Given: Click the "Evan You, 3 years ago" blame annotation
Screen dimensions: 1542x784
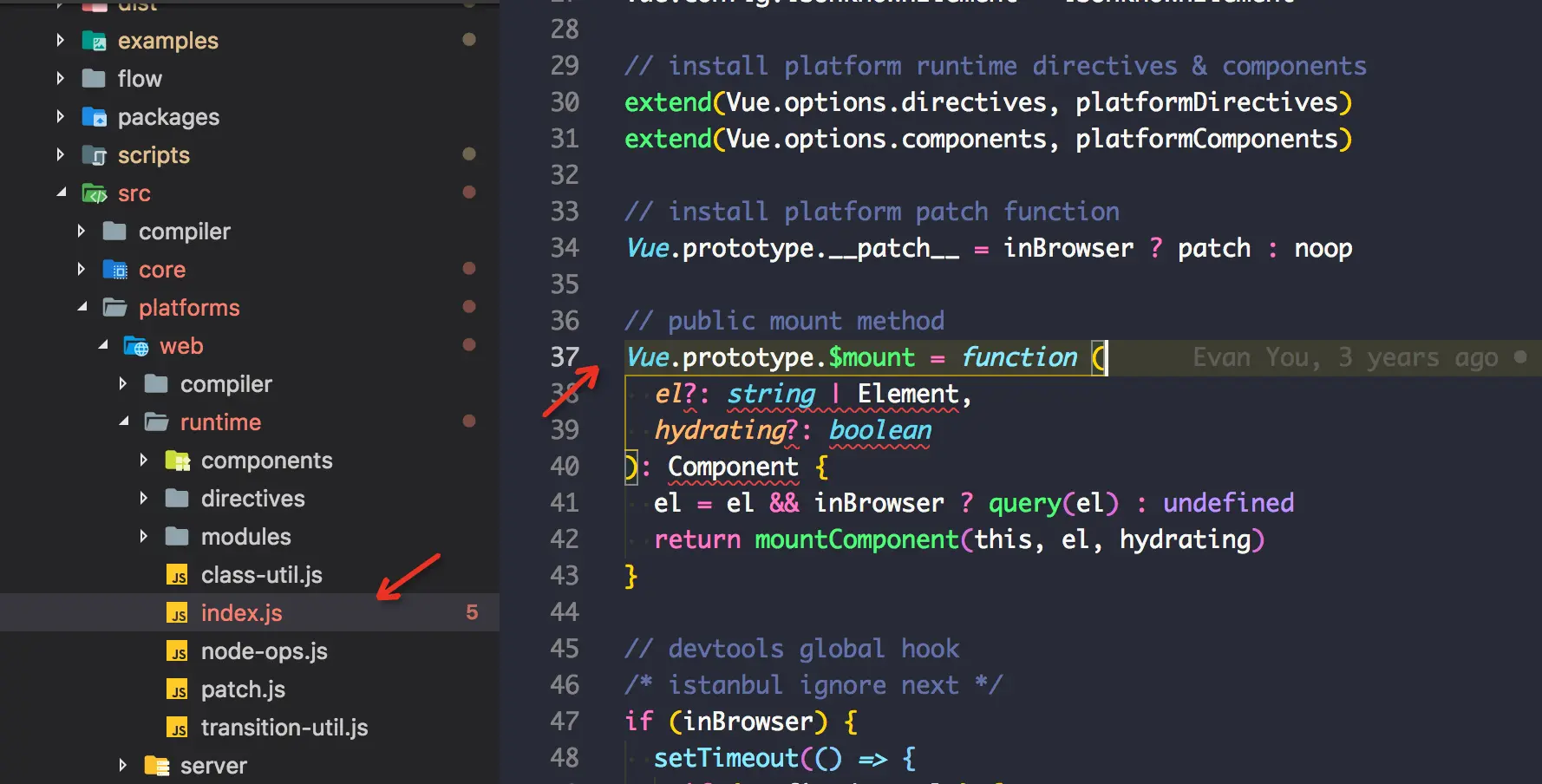Looking at the screenshot, I should [1345, 357].
